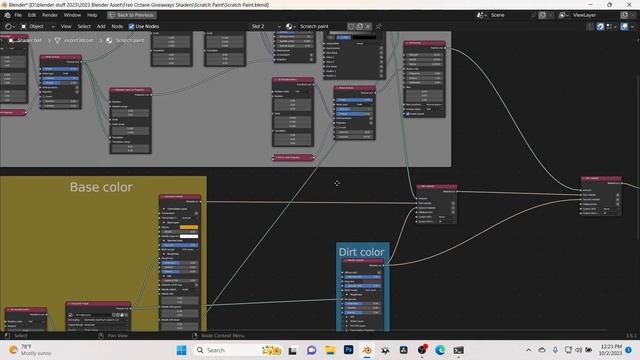Click the ViewLayer name field
This screenshot has width=640, height=360.
(x=595, y=15)
